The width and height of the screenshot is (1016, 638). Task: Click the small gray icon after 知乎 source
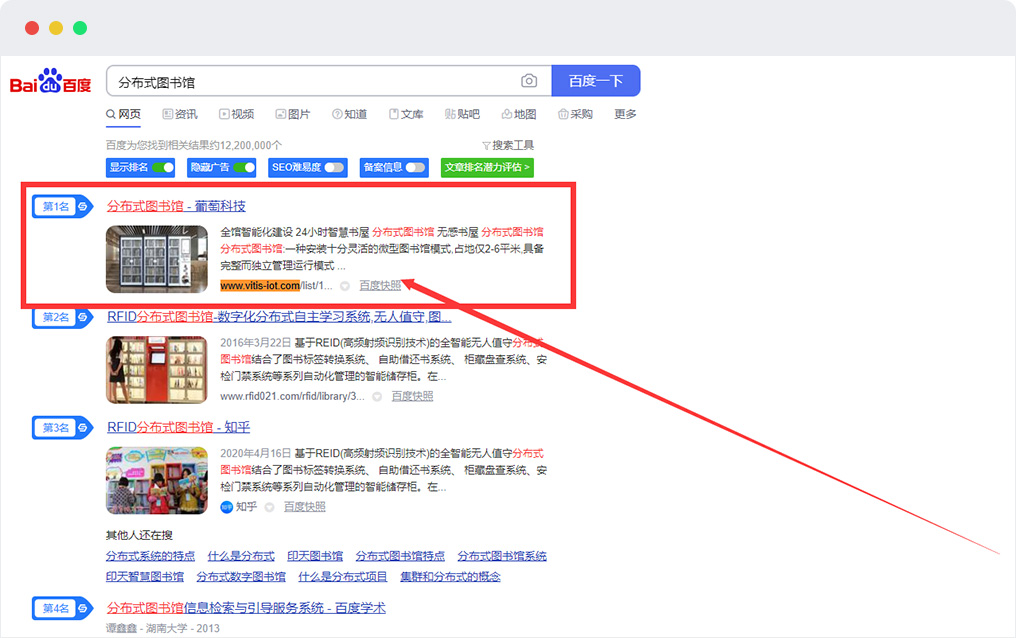(270, 507)
